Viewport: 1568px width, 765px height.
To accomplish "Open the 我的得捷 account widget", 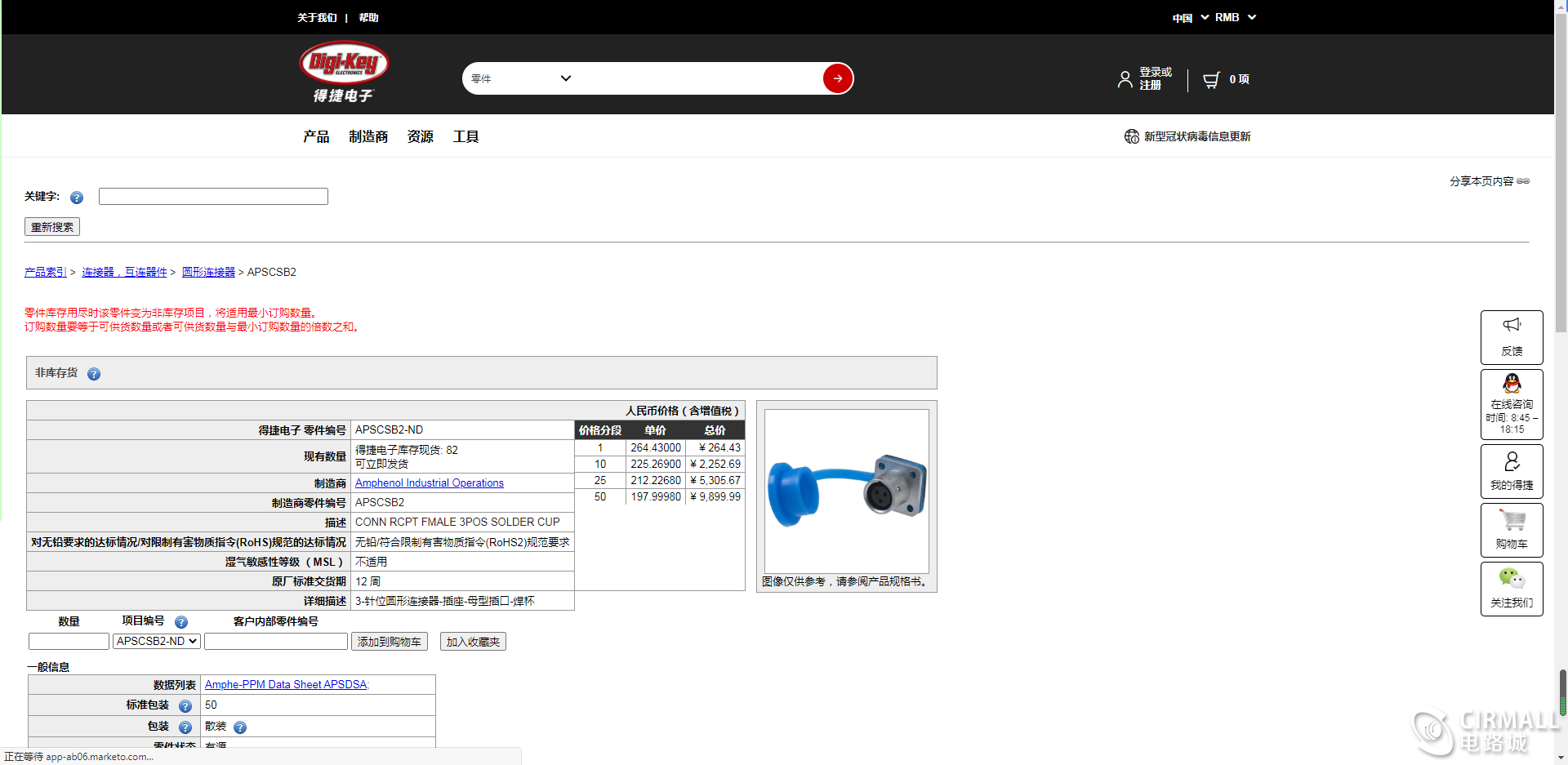I will tap(1512, 471).
